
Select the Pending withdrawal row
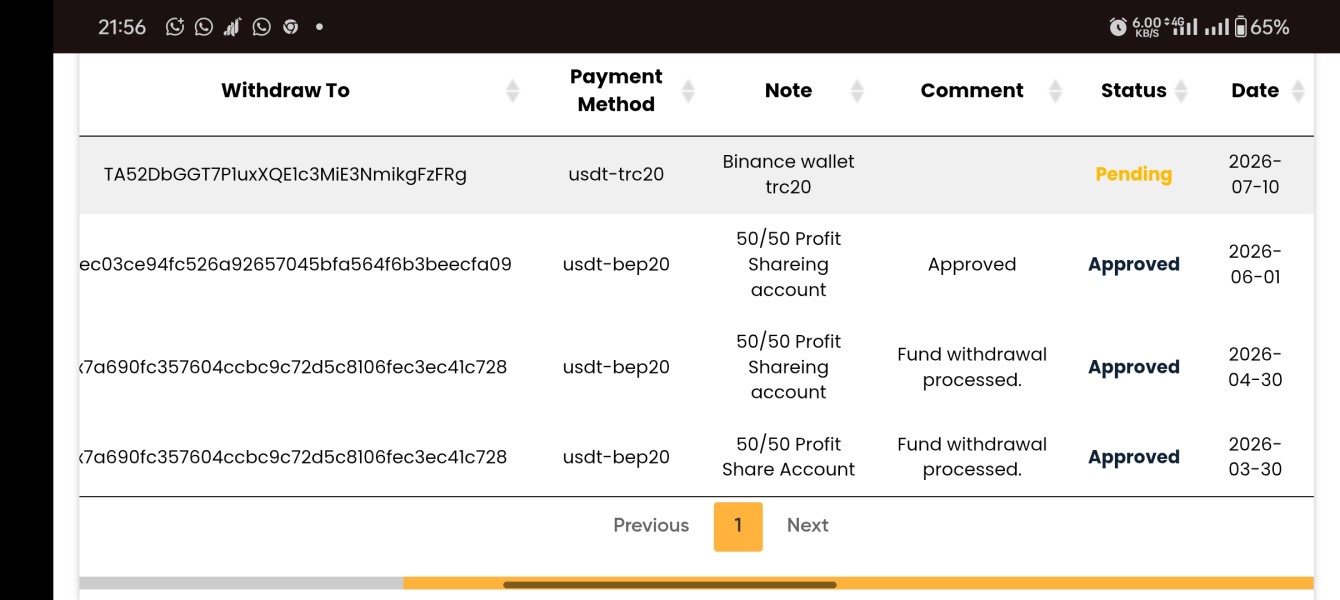click(696, 174)
